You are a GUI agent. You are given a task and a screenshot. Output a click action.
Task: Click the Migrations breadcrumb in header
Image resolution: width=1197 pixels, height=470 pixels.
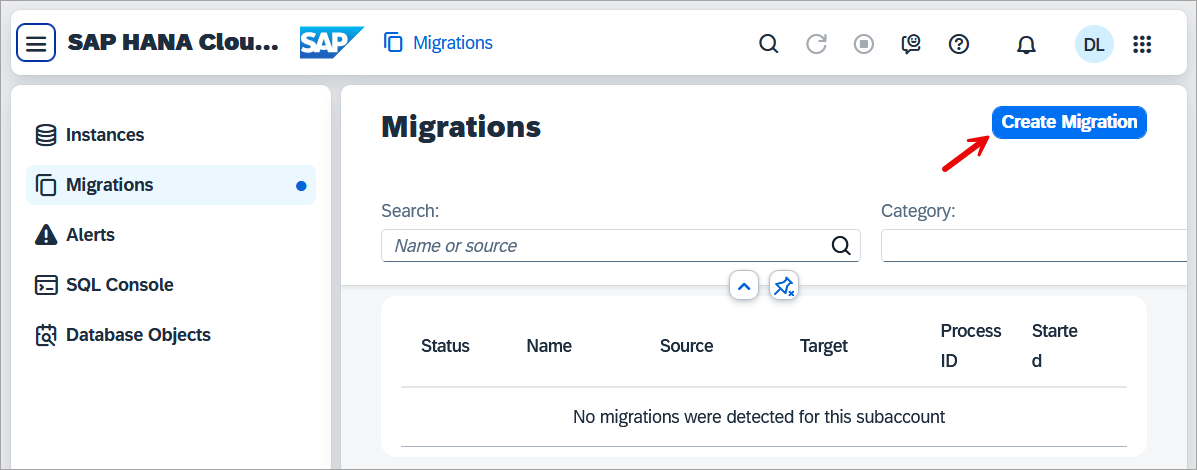point(438,43)
